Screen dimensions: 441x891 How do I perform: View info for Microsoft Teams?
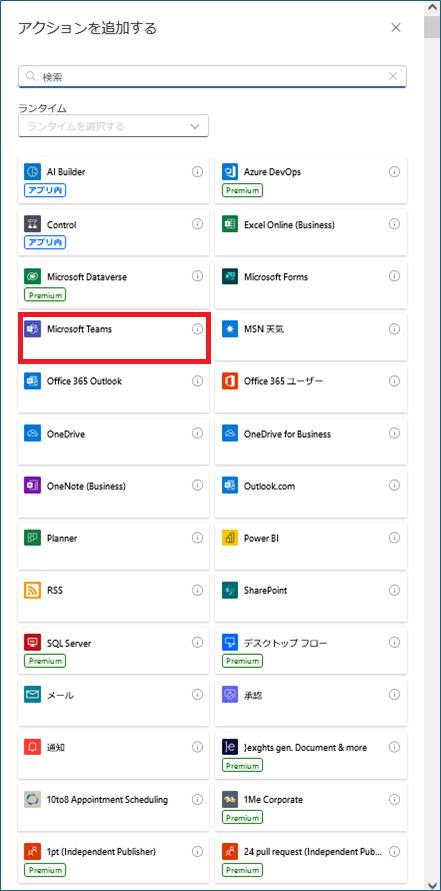(197, 328)
